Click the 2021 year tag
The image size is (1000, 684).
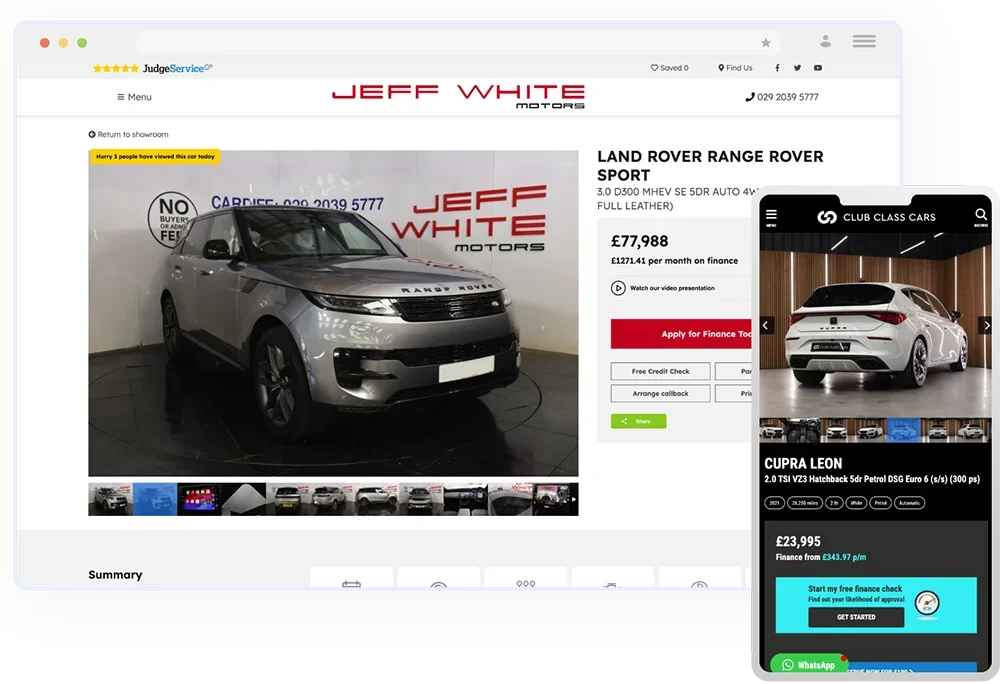point(774,503)
